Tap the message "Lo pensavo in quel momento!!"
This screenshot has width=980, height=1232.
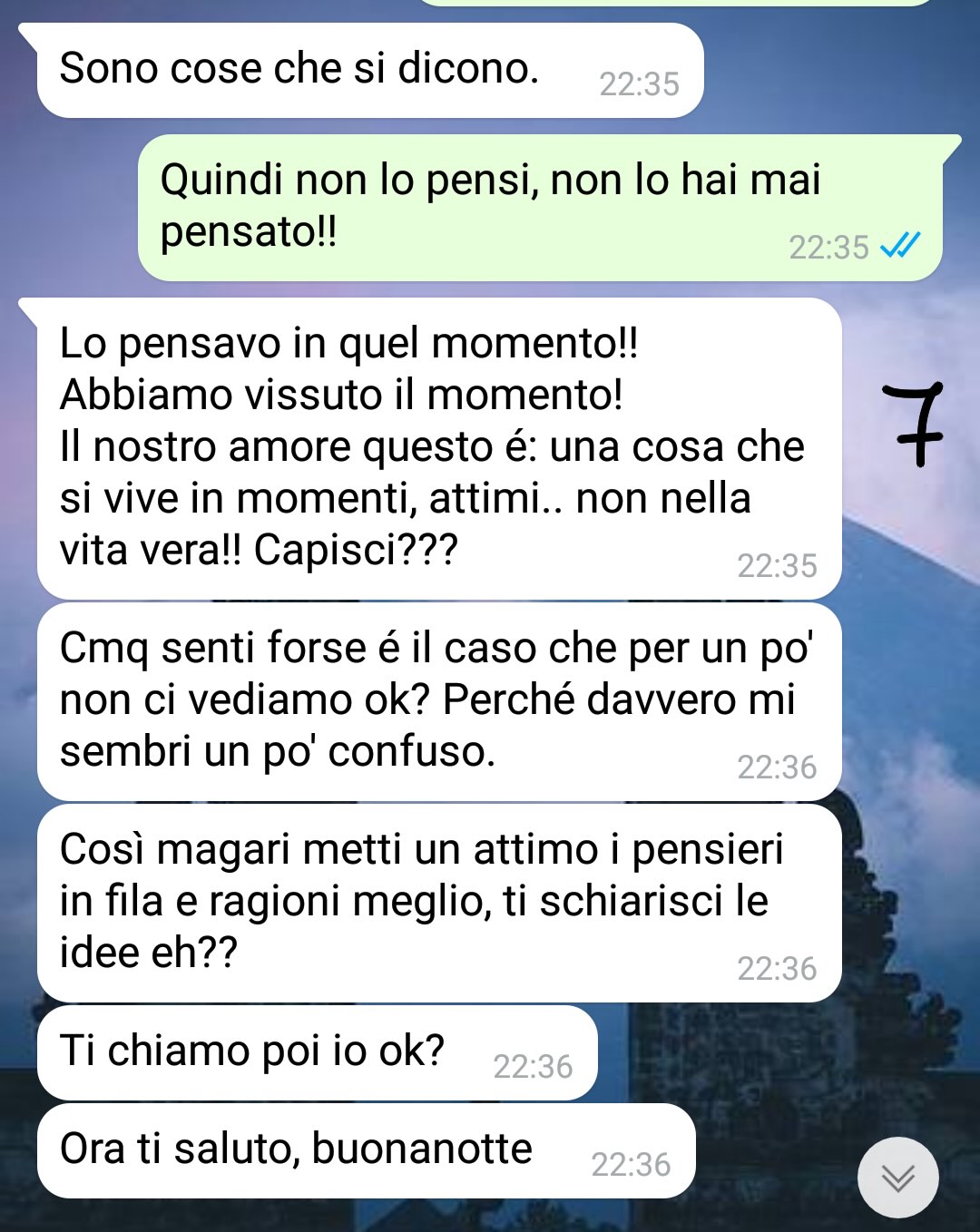(439, 448)
